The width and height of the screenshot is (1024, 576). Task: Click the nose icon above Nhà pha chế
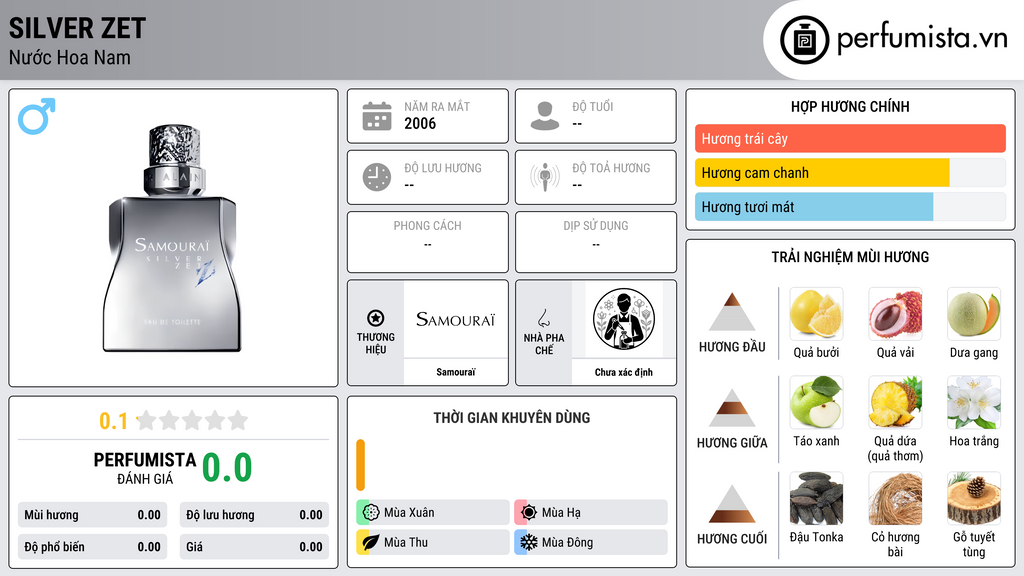543,318
